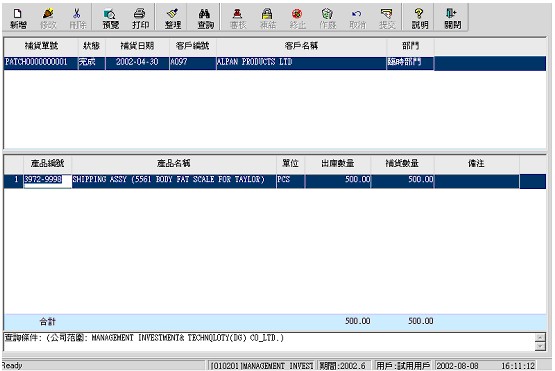The image size is (555, 371).
Task: Select SHIPPING ASSY product name cell
Action: (174, 180)
